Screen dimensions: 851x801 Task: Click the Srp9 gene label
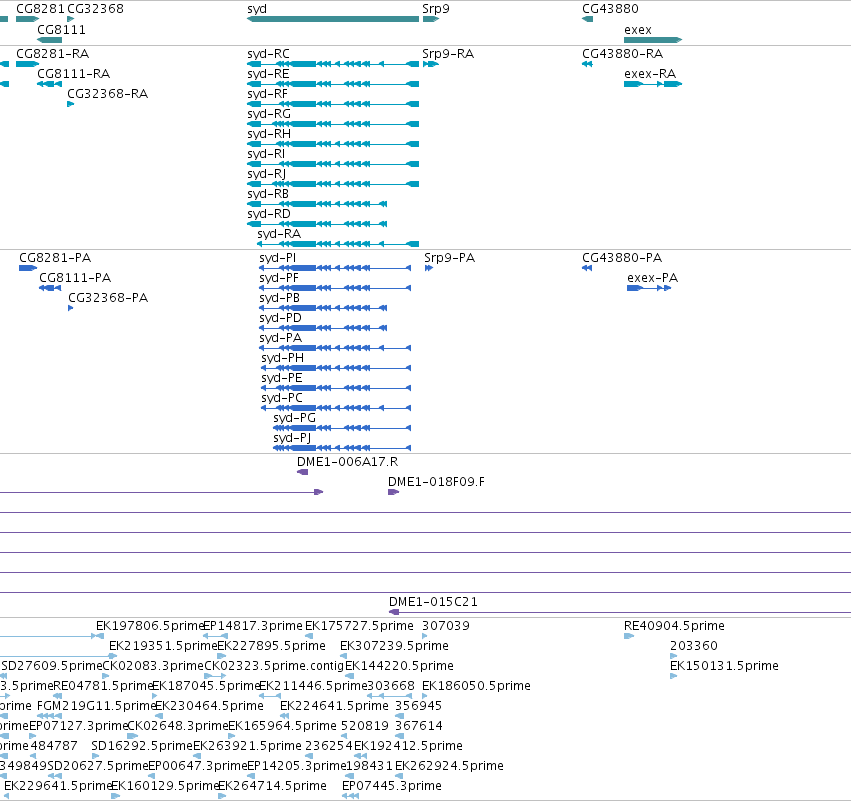pyautogui.click(x=436, y=9)
